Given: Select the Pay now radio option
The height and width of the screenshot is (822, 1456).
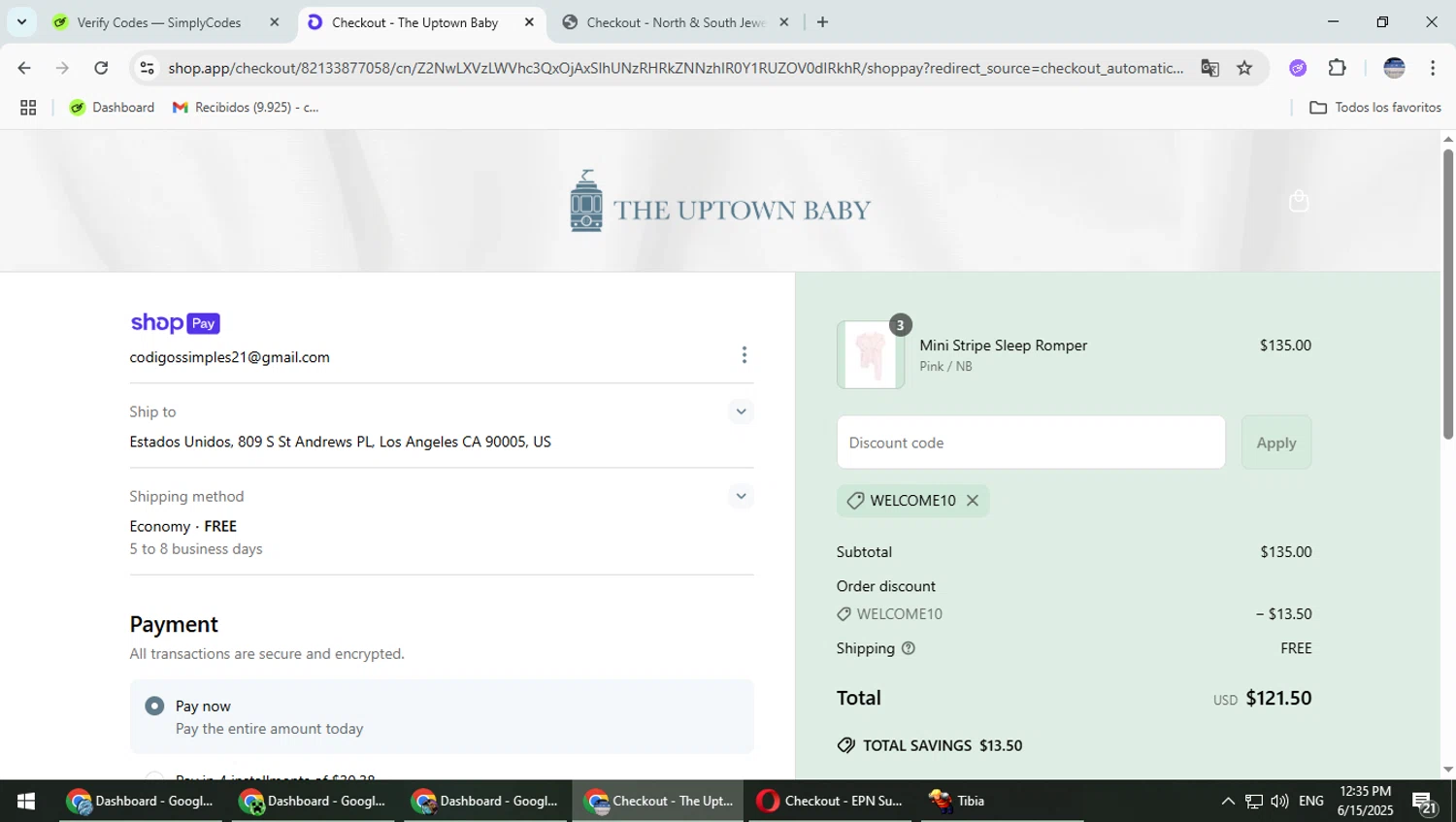Looking at the screenshot, I should (154, 706).
